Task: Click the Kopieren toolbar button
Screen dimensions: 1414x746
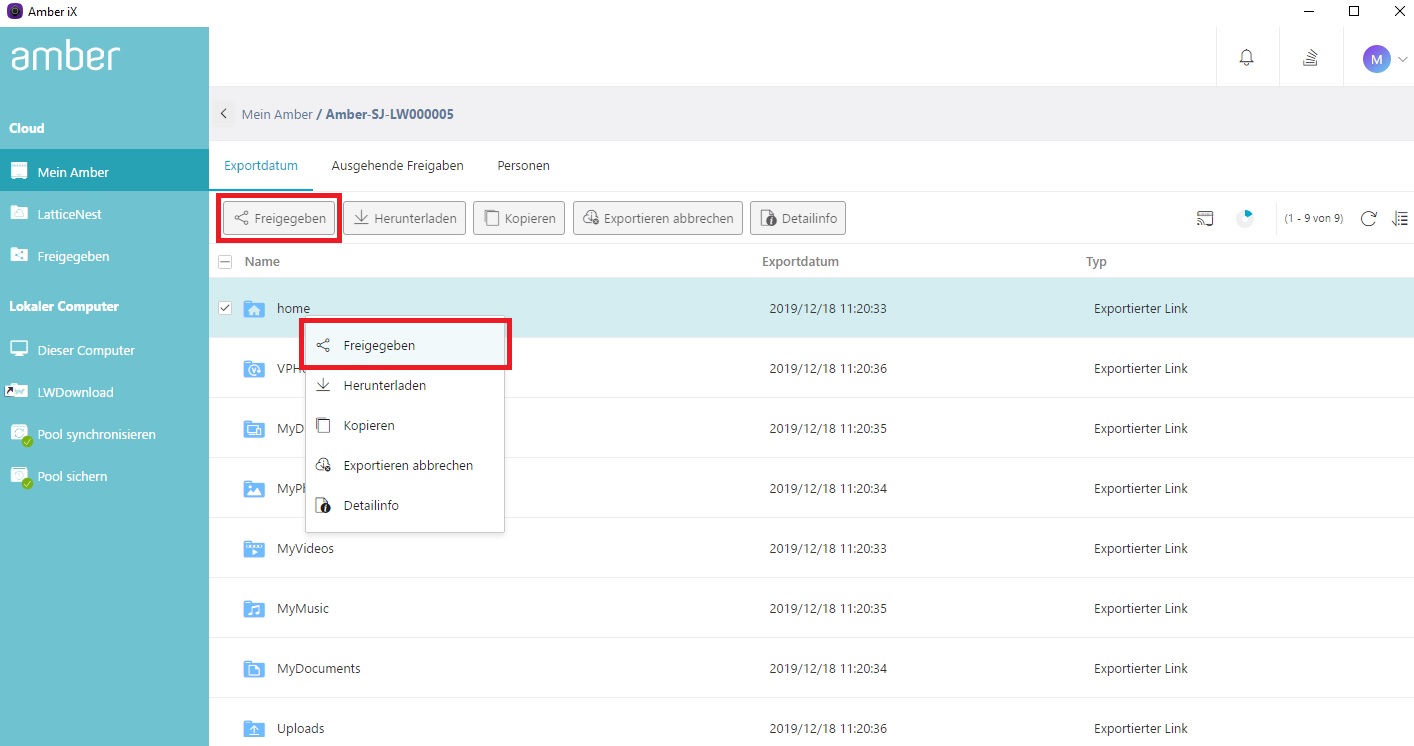Action: (519, 218)
